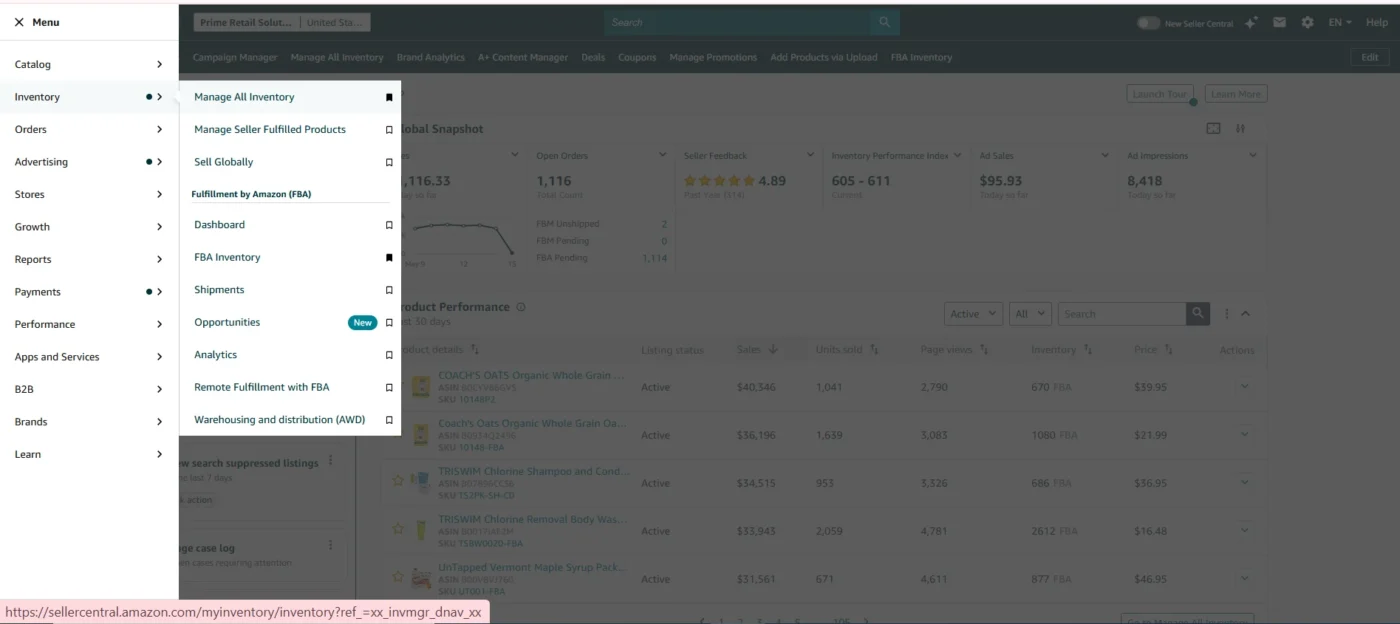
Task: Open the Active status dropdown
Action: (973, 314)
